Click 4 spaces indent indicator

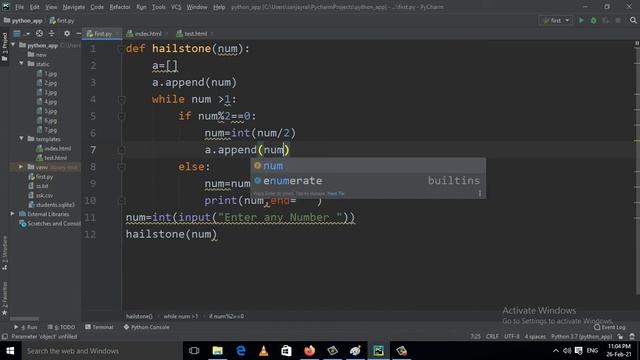click(x=535, y=337)
